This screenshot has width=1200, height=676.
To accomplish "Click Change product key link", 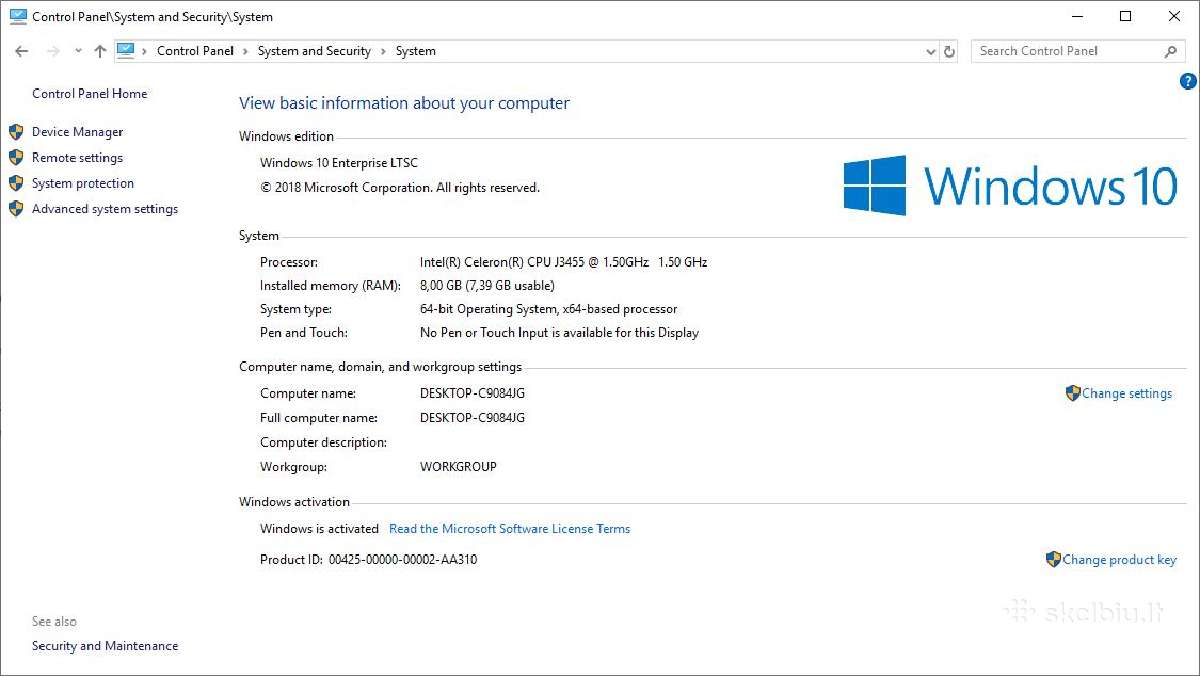I will (x=1120, y=560).
